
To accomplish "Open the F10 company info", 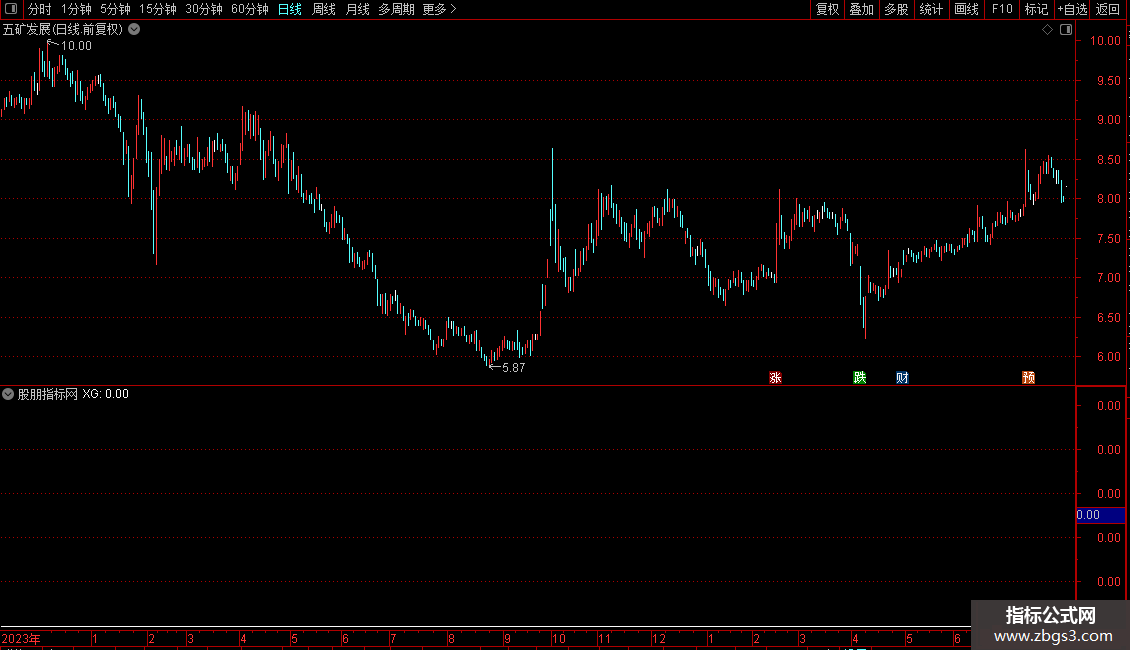I will click(1002, 9).
